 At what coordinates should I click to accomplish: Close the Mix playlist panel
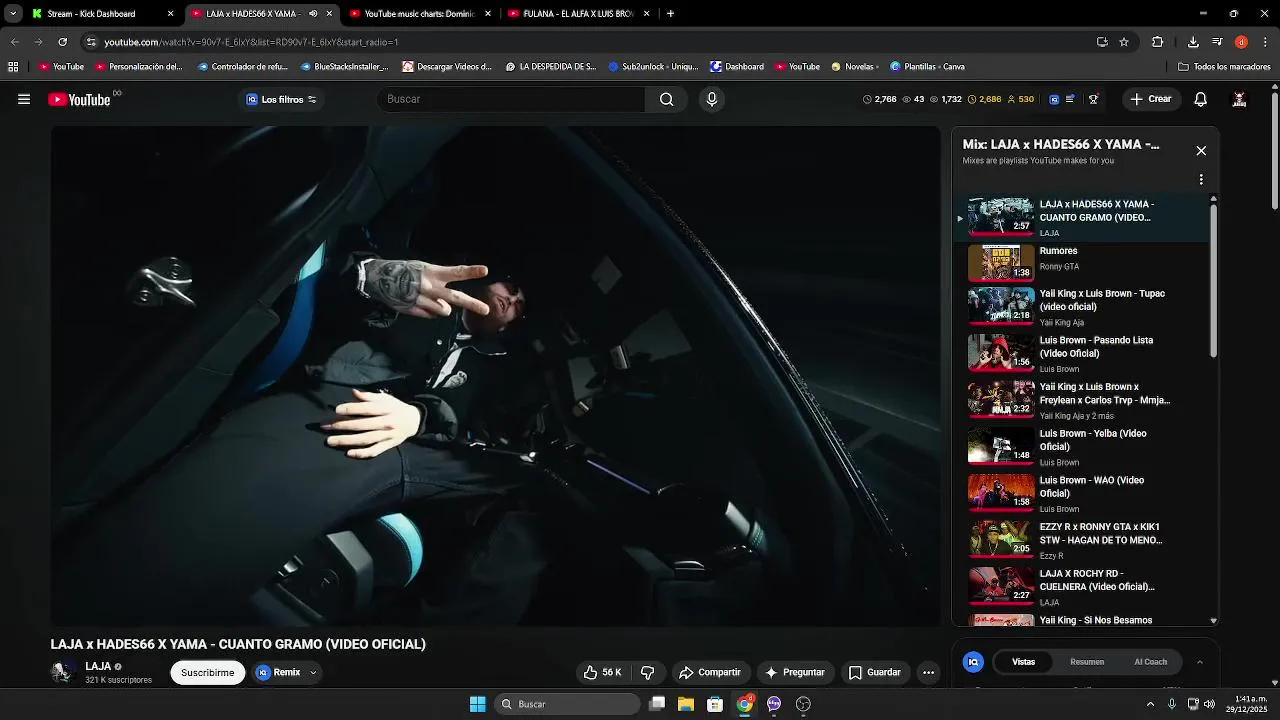coord(1201,151)
